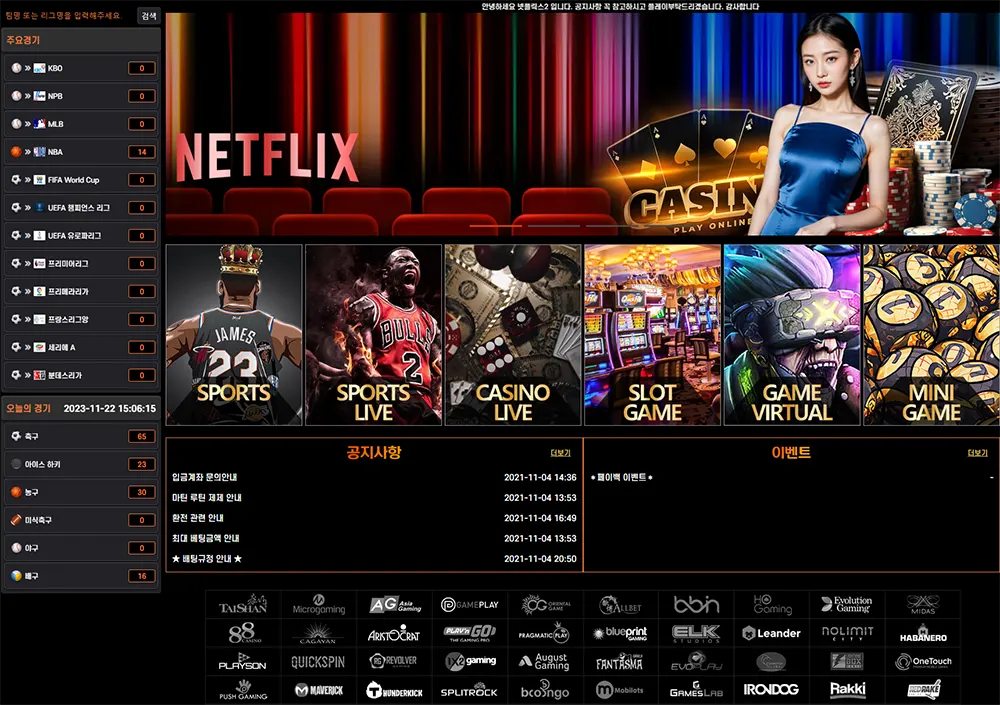This screenshot has height=705, width=1000.
Task: Click 더보기 in the 공지사항 panel
Action: [560, 453]
